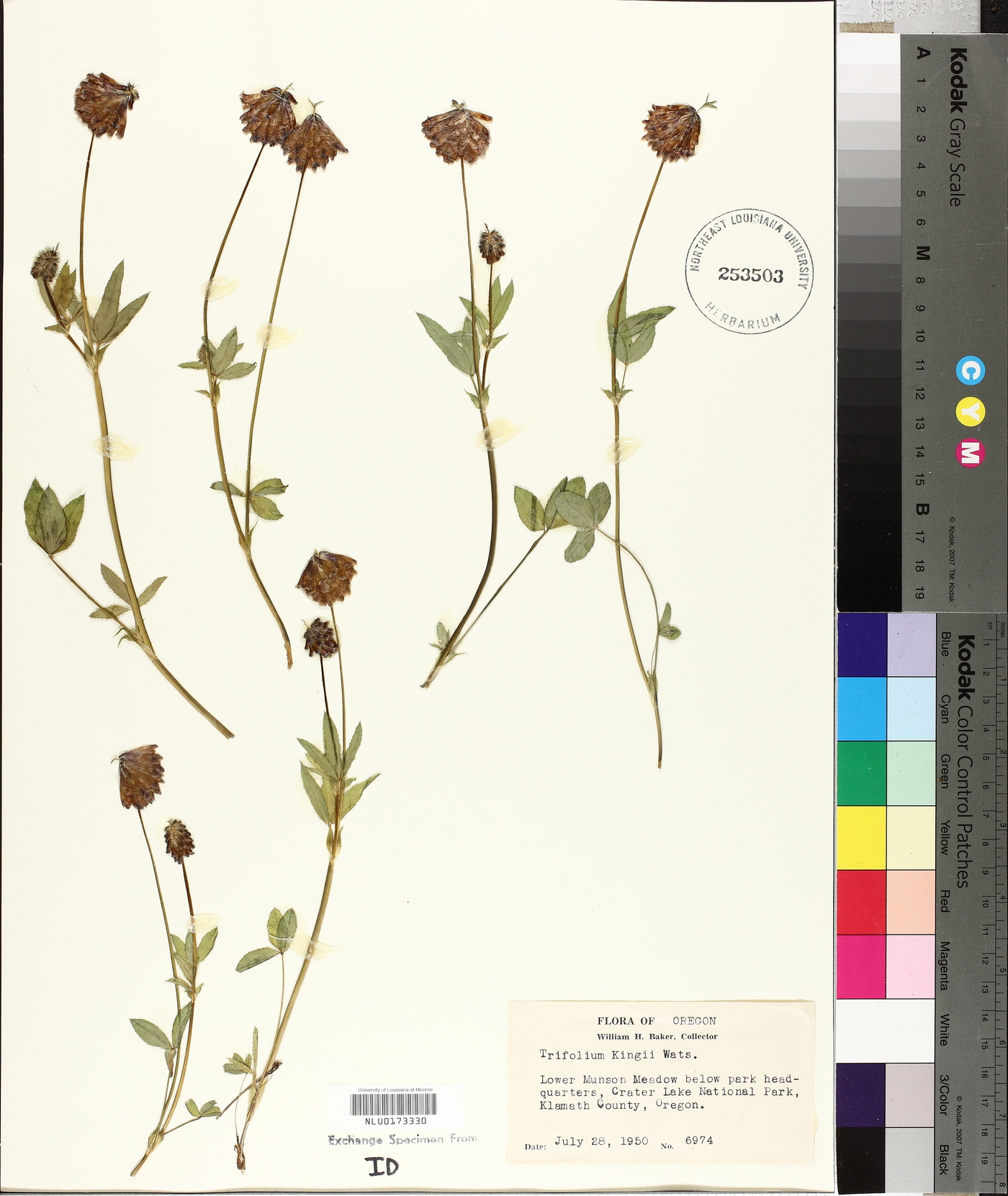Click the letter 'B' on gray scale
The height and width of the screenshot is (1196, 1008).
pos(922,509)
